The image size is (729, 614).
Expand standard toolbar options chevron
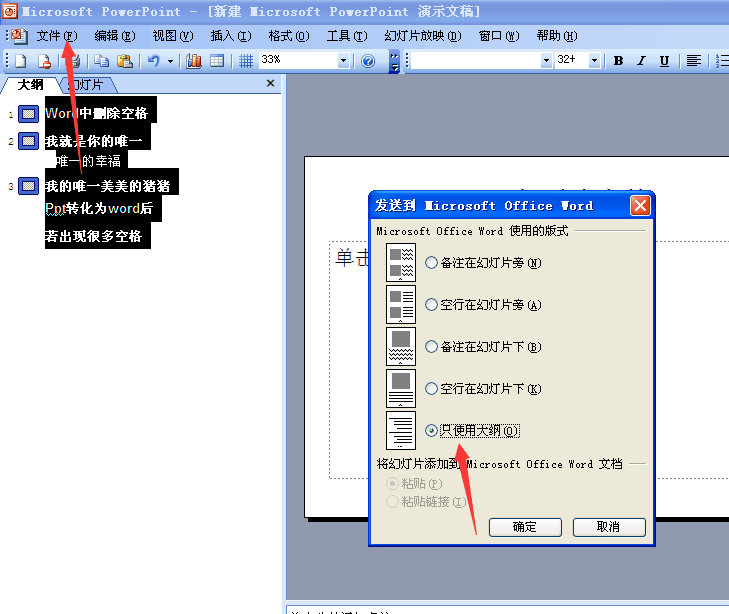tap(394, 61)
